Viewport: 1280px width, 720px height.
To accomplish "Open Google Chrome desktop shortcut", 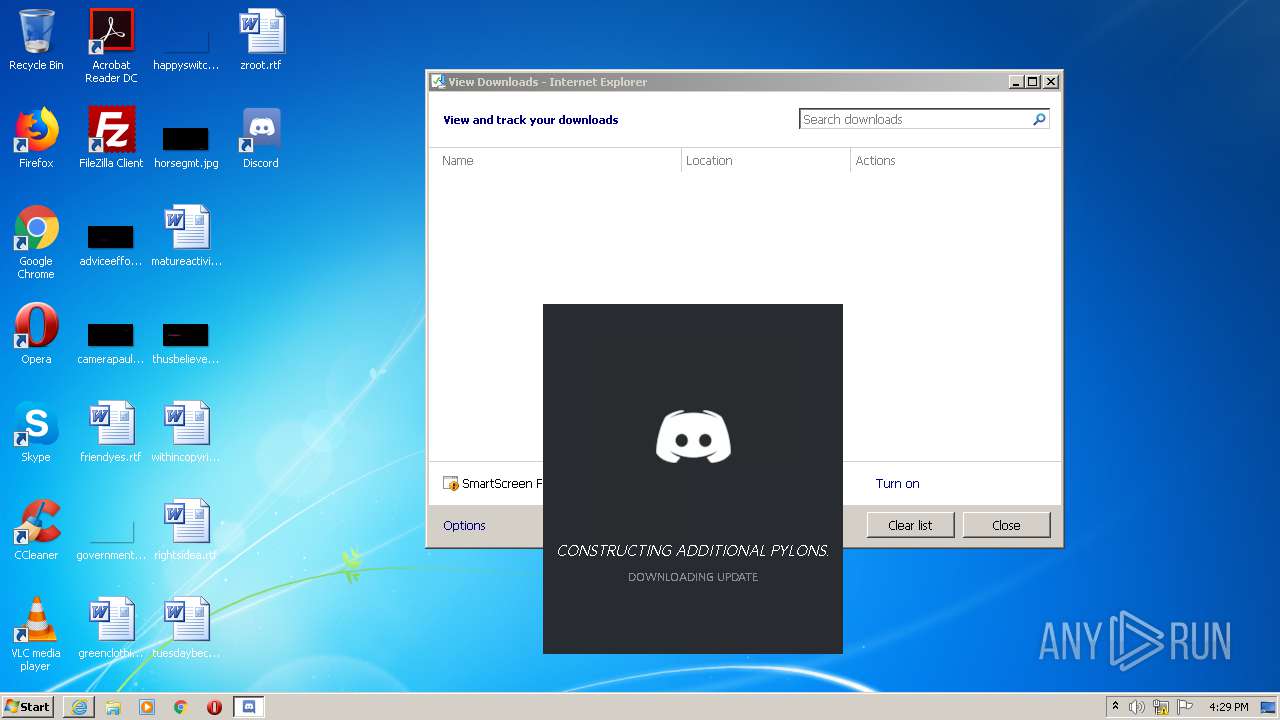I will pyautogui.click(x=36, y=242).
